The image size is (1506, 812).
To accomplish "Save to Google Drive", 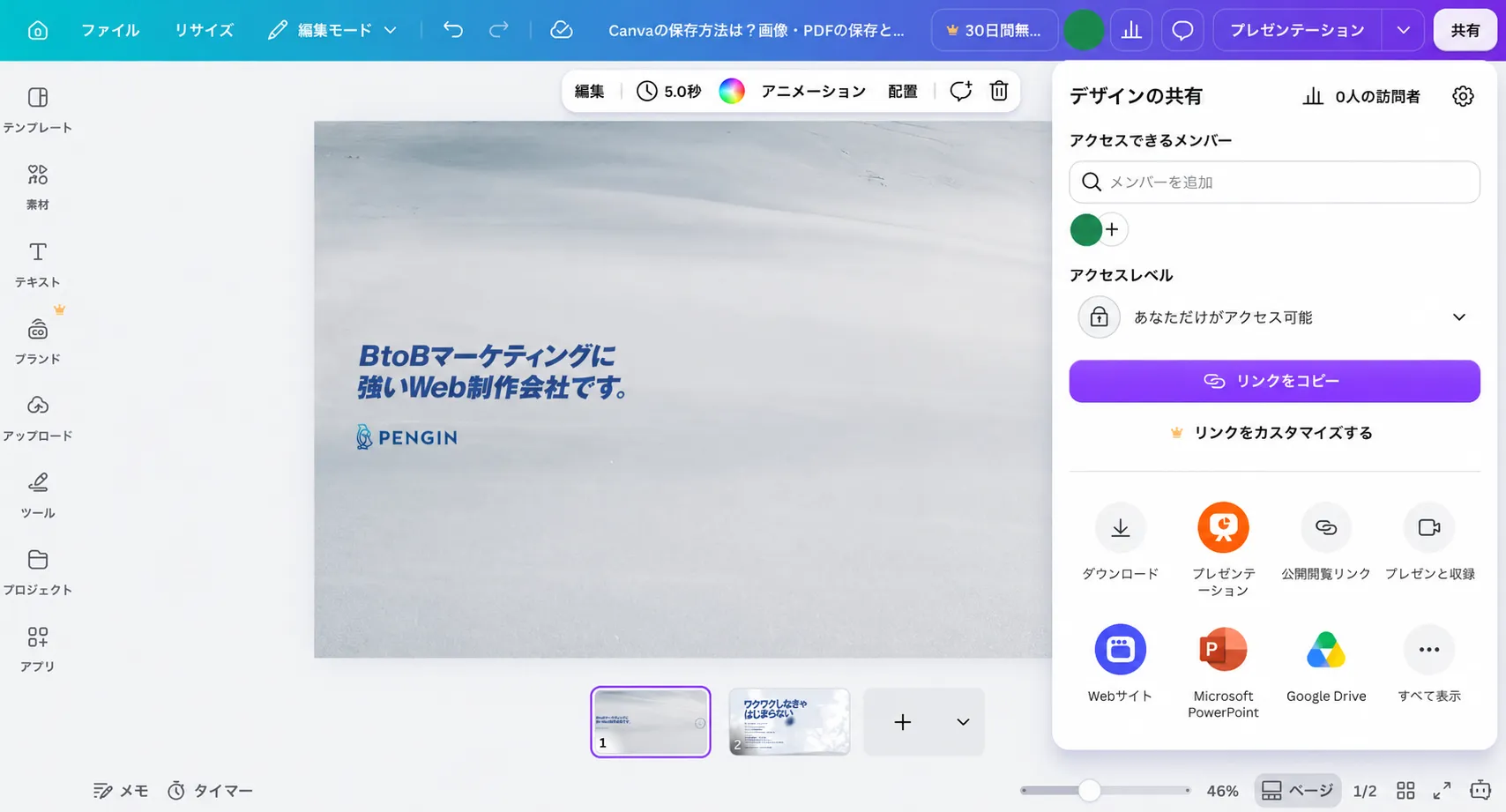I will [1326, 663].
